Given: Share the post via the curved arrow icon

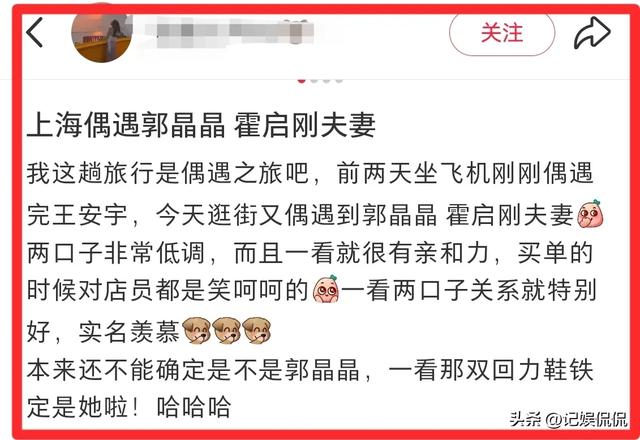Looking at the screenshot, I should tap(592, 33).
